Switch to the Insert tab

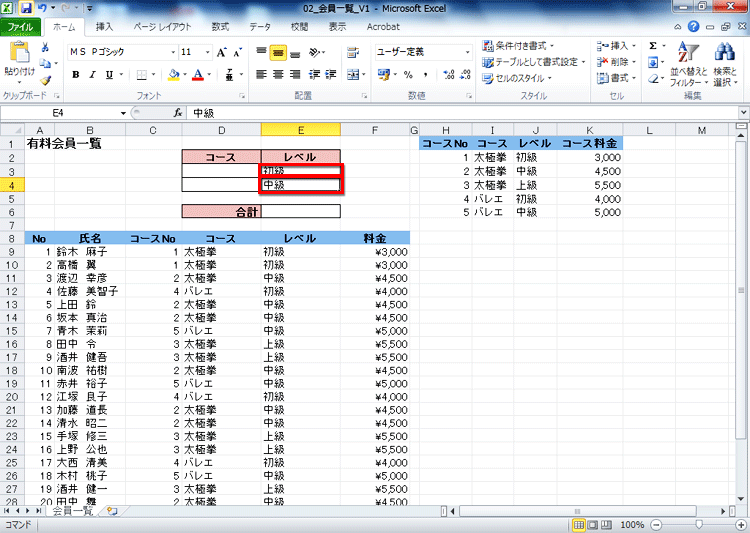[104, 27]
